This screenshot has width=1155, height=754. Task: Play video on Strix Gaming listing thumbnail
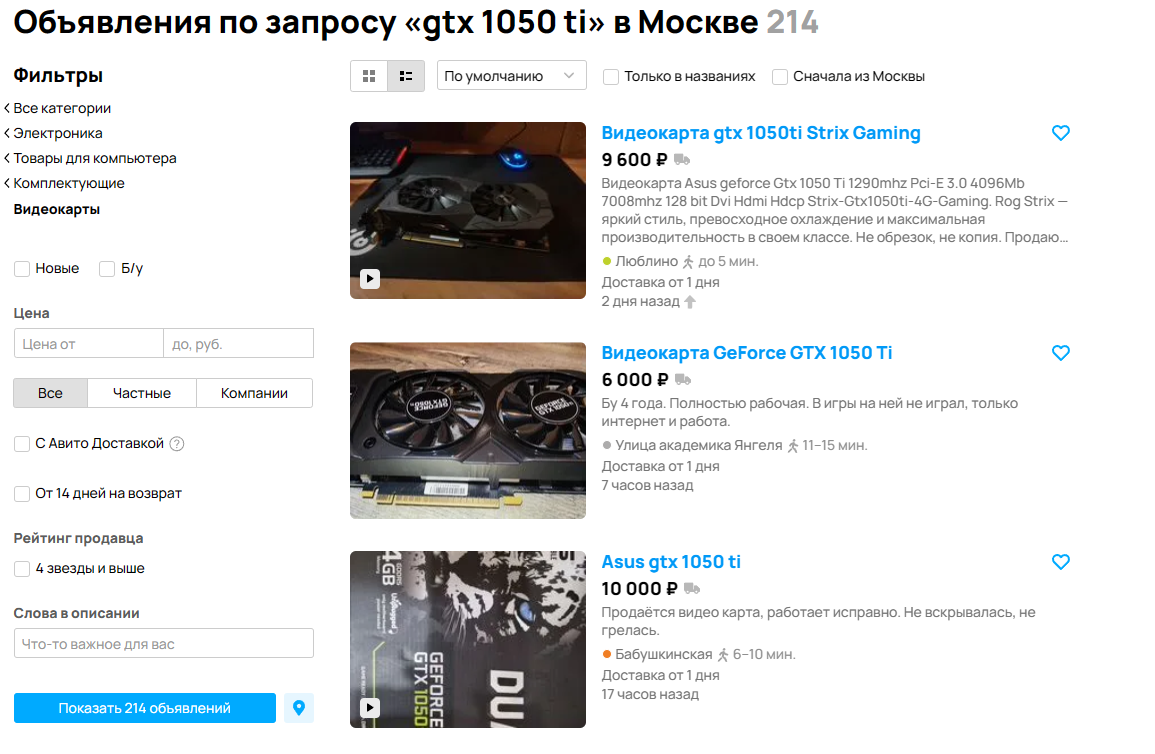click(370, 279)
